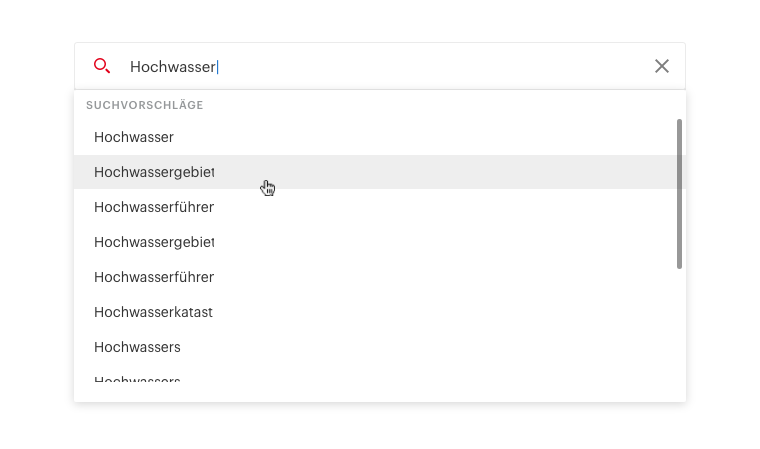The height and width of the screenshot is (449, 760).
Task: Place cursor after typed Hochwasser text
Action: [217, 67]
